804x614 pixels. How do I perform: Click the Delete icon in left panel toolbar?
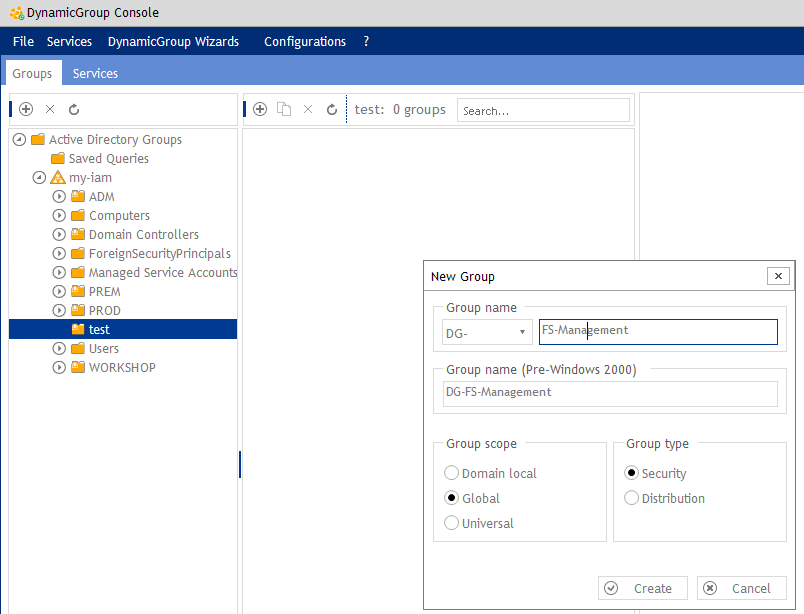click(50, 109)
